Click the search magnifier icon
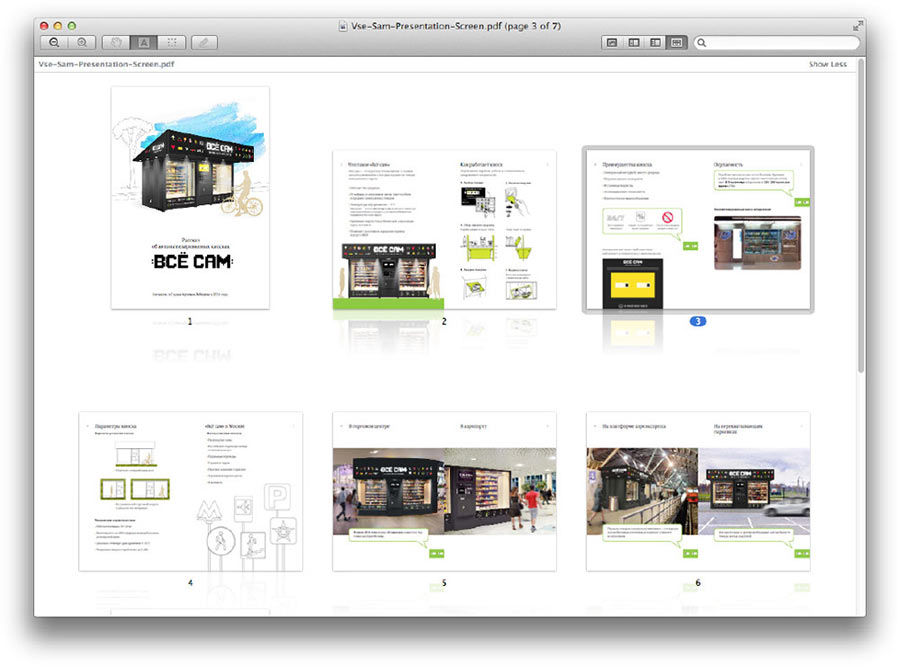The image size is (900, 666). (x=704, y=43)
